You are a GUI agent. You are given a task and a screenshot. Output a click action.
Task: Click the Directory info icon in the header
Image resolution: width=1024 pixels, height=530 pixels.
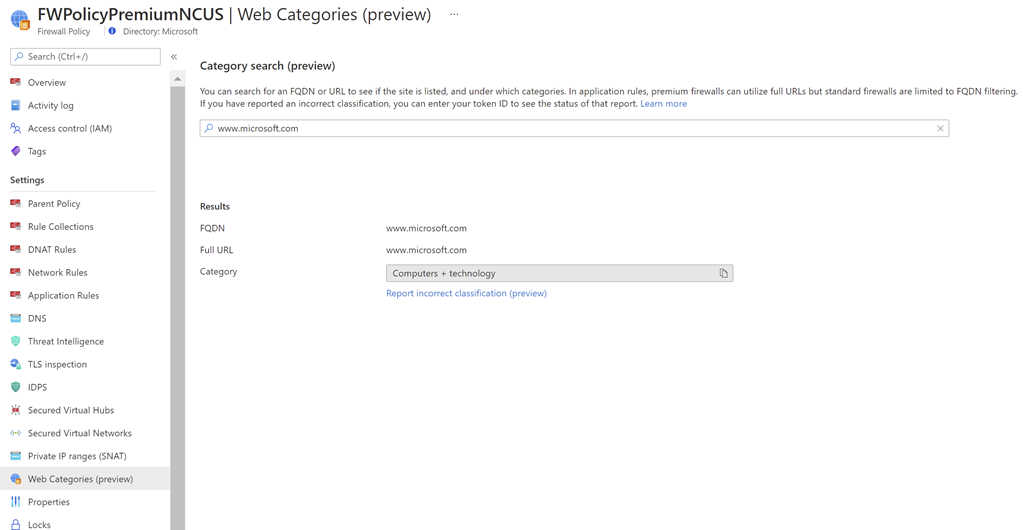point(112,31)
